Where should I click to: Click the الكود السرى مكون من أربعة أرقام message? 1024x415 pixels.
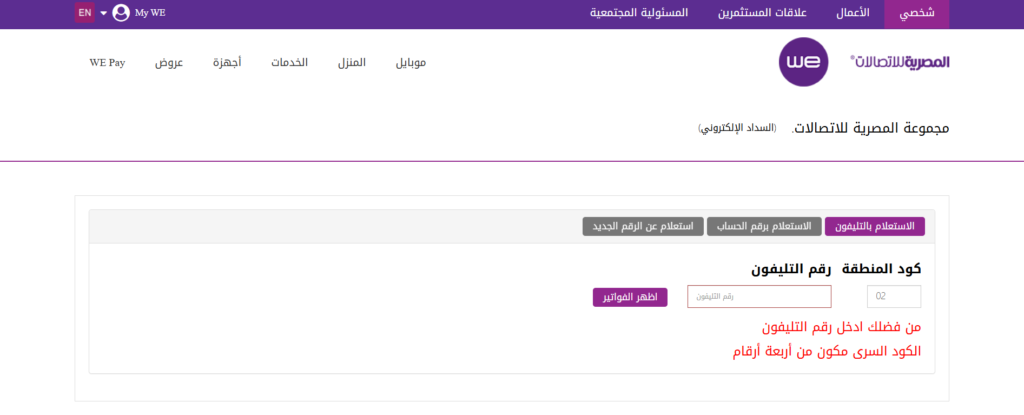[x=827, y=351]
